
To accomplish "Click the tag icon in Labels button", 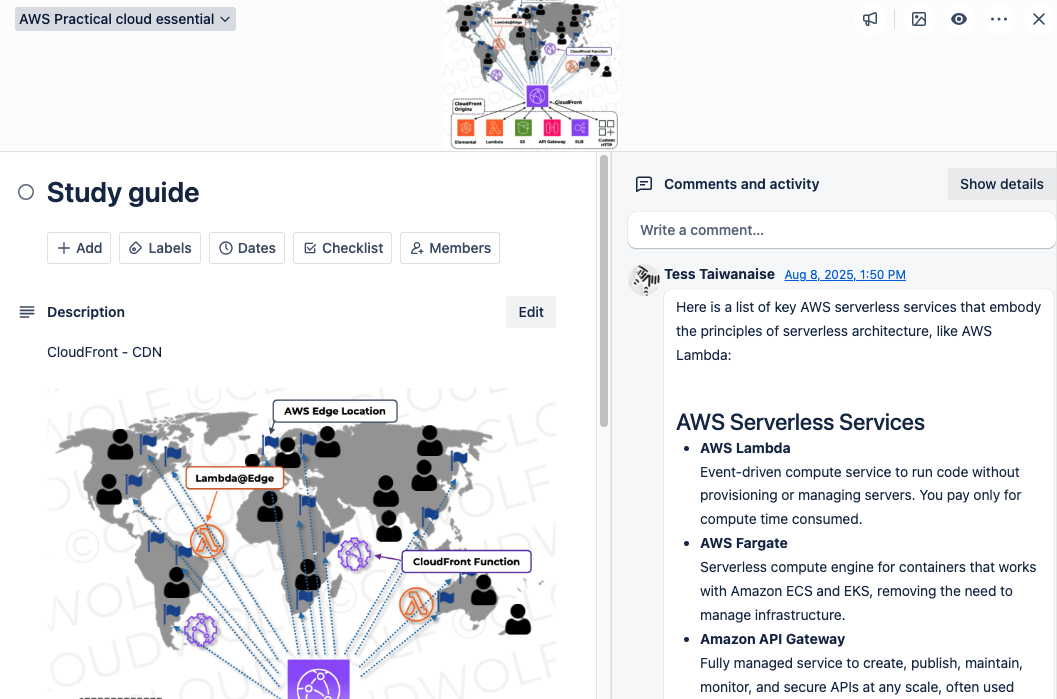I will coord(135,248).
